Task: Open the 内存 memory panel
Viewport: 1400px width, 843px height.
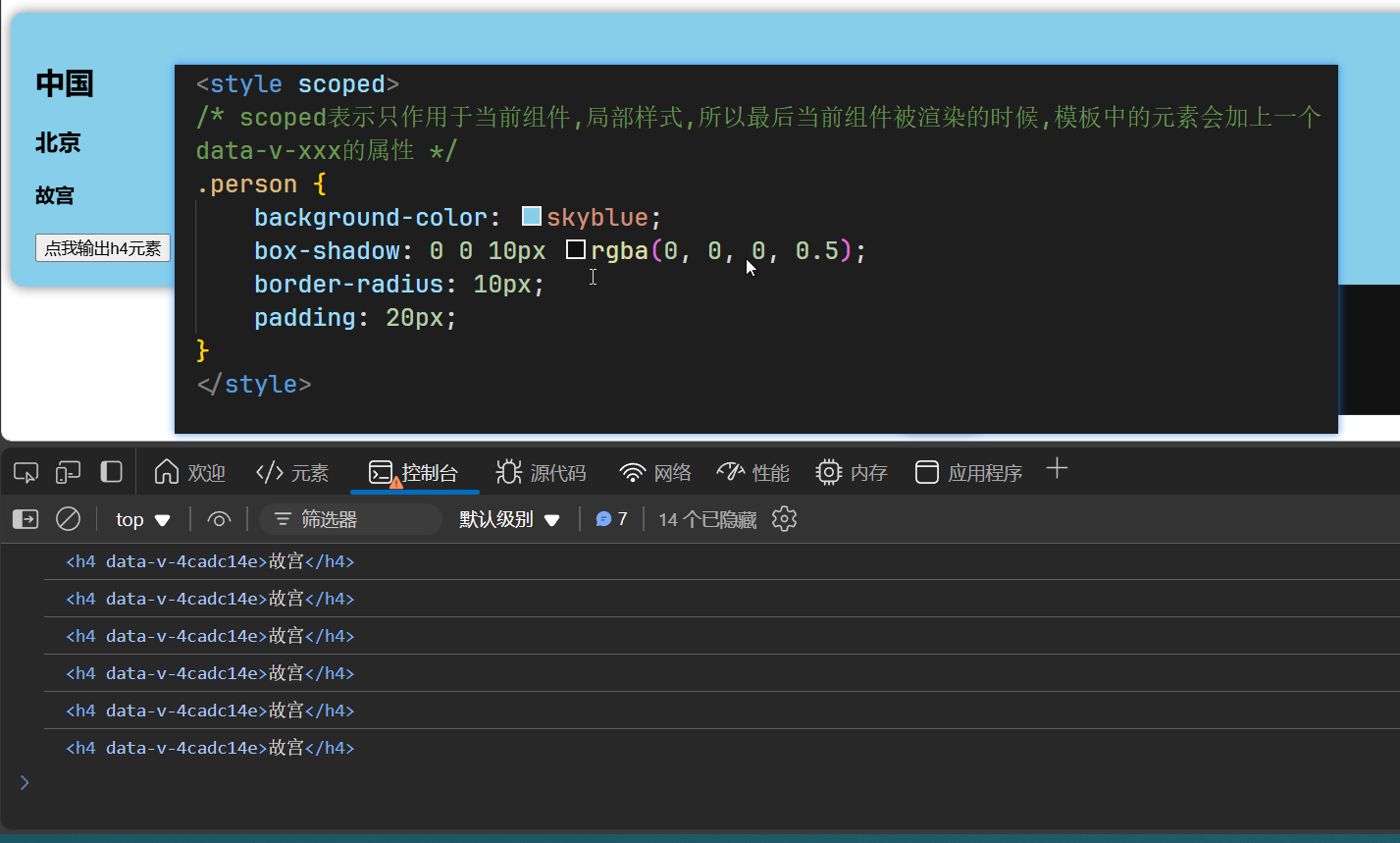Action: [x=852, y=473]
